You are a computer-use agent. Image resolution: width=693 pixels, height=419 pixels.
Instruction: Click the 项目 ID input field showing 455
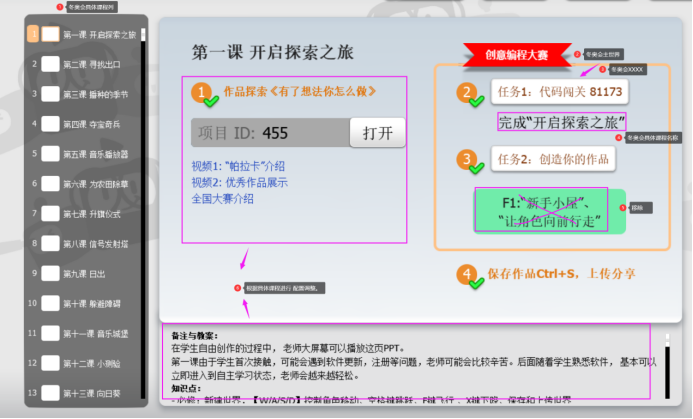[x=270, y=133]
